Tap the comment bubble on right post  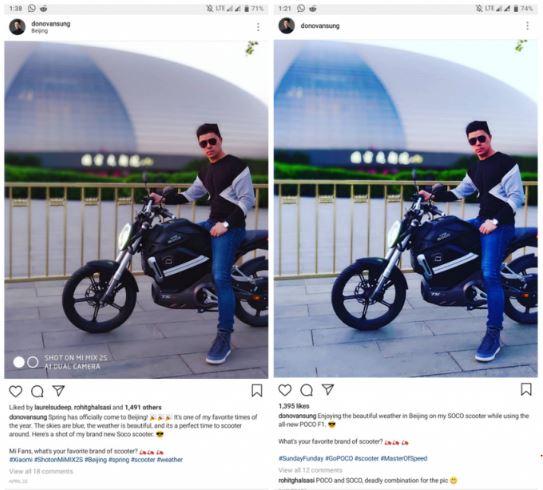(306, 390)
